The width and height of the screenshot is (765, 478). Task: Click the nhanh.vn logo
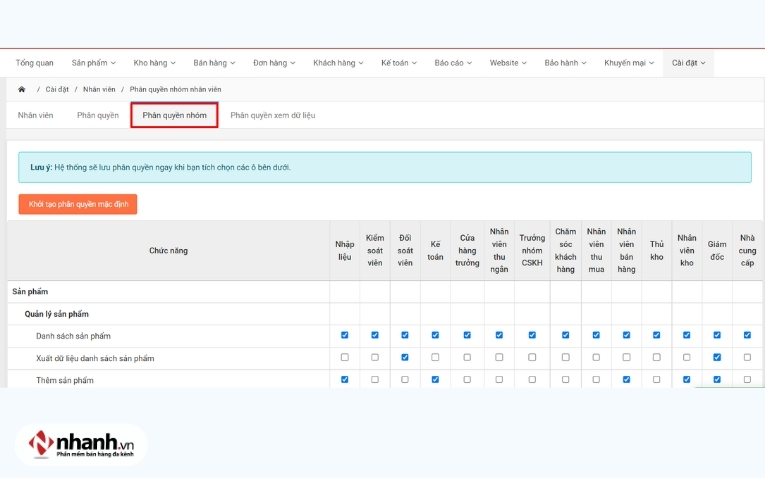point(82,445)
